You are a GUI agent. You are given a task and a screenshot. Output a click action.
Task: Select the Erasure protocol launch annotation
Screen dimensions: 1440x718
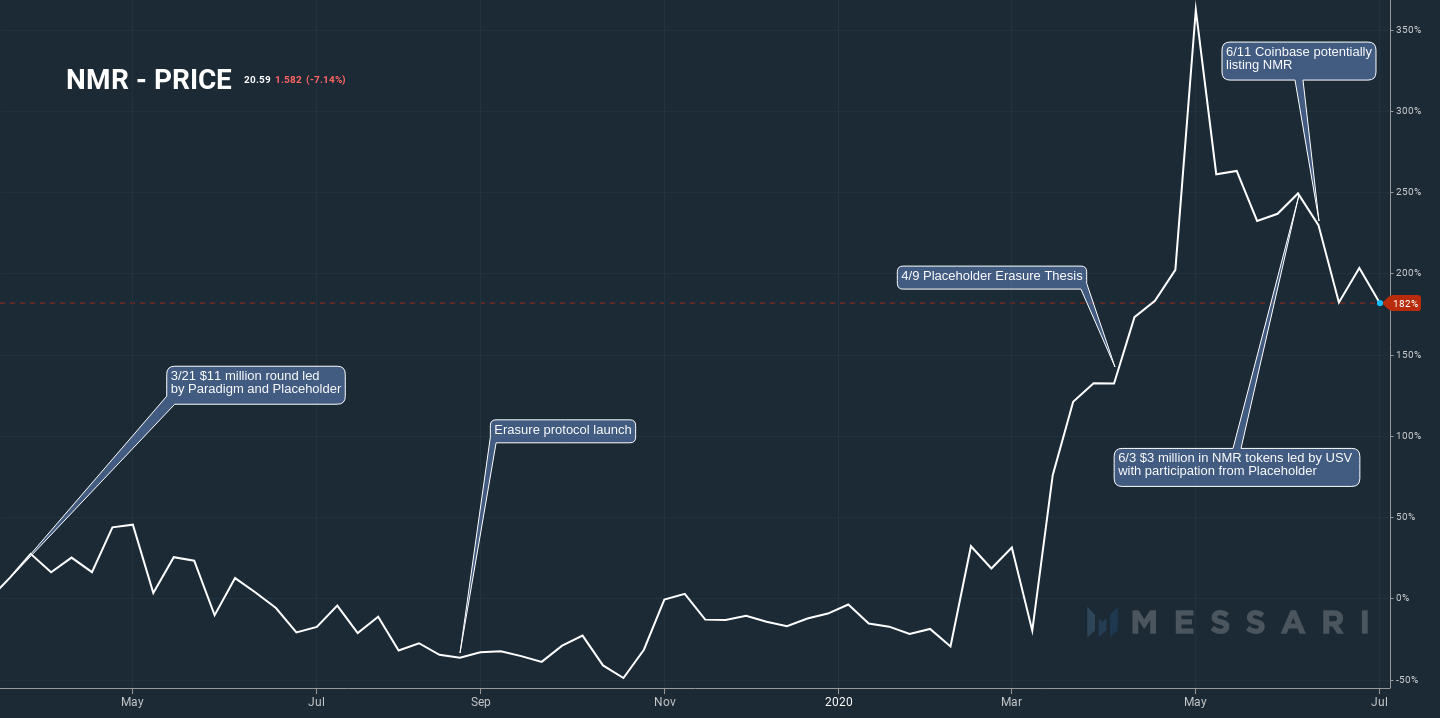click(x=563, y=431)
